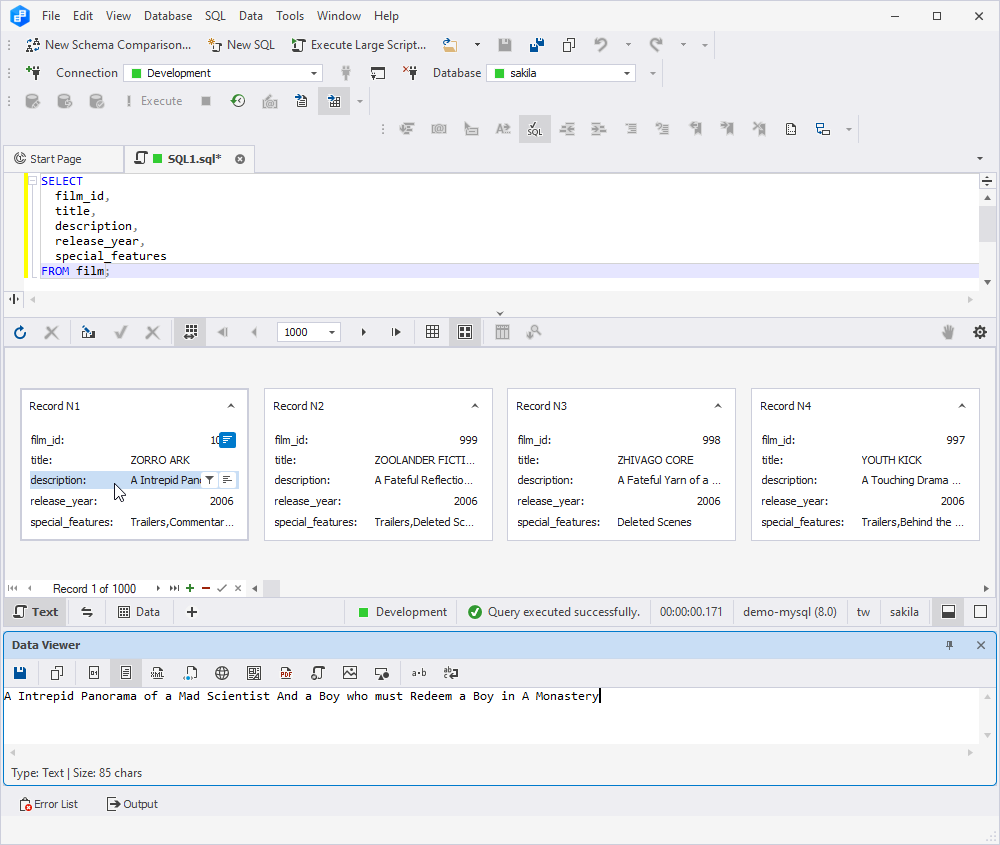Toggle Data Viewer Text view icon
This screenshot has height=845, width=1000.
[126, 673]
